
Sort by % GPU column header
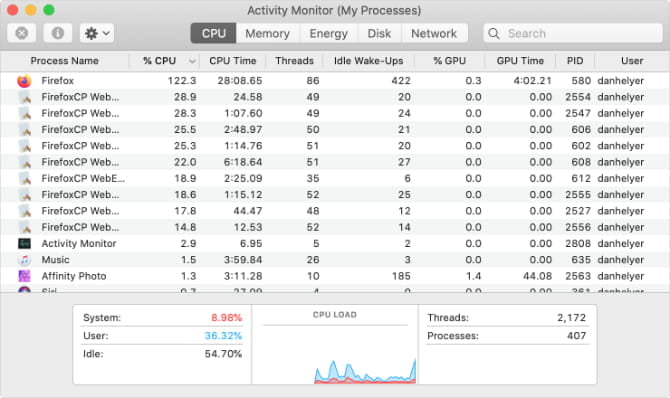(450, 61)
